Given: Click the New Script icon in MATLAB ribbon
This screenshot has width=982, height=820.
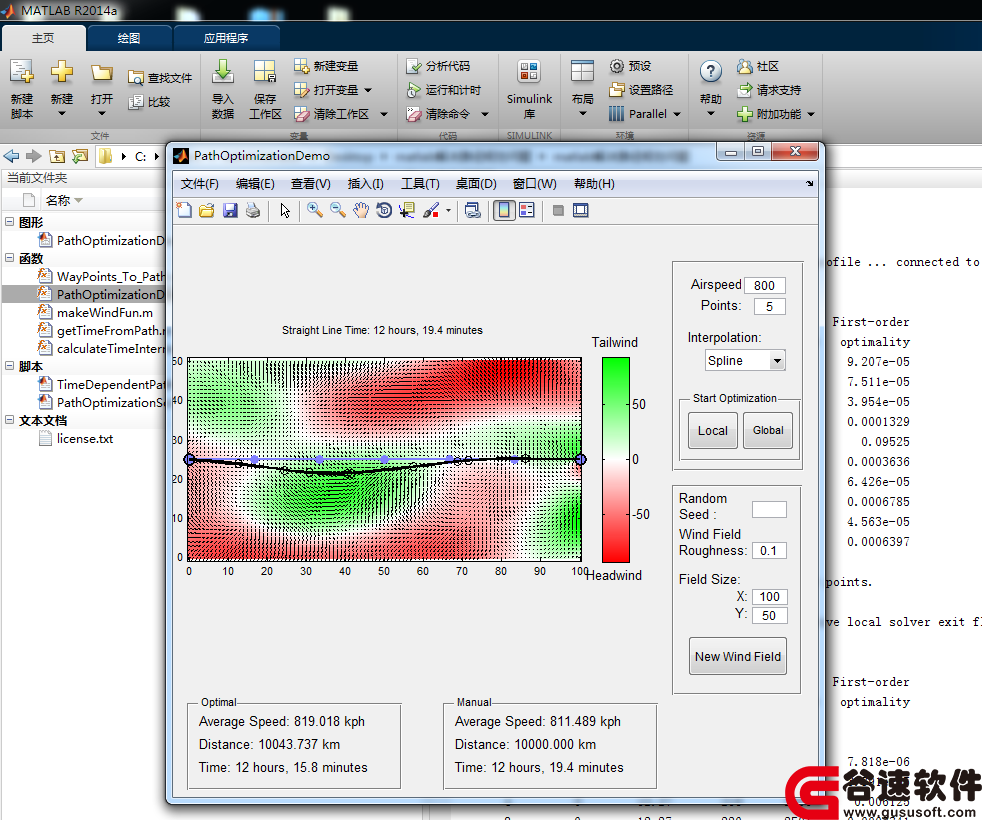Looking at the screenshot, I should click(x=22, y=73).
